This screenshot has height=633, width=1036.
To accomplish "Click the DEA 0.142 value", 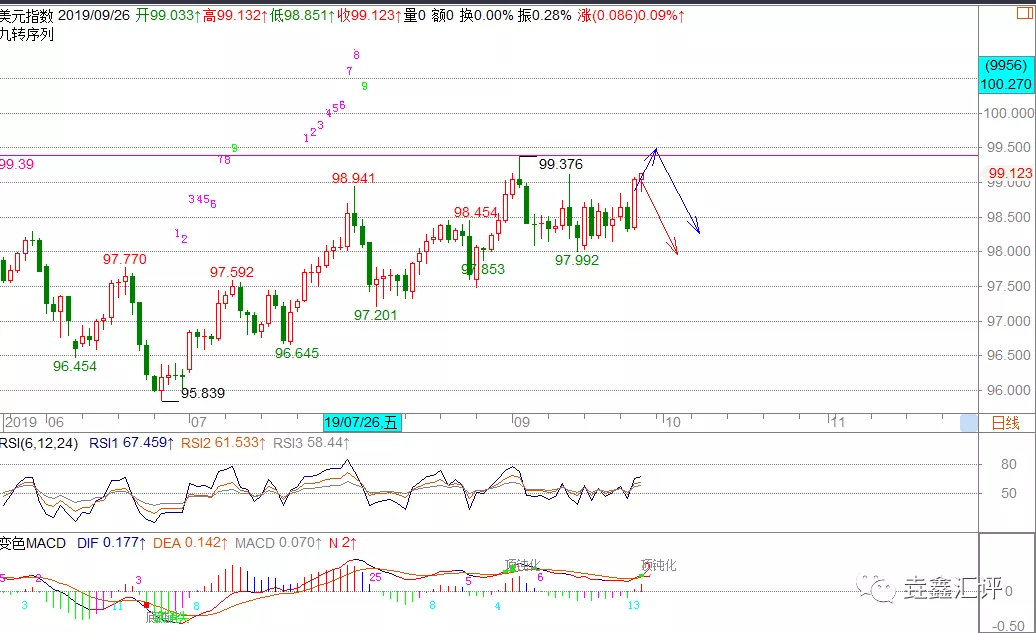I will 190,543.
